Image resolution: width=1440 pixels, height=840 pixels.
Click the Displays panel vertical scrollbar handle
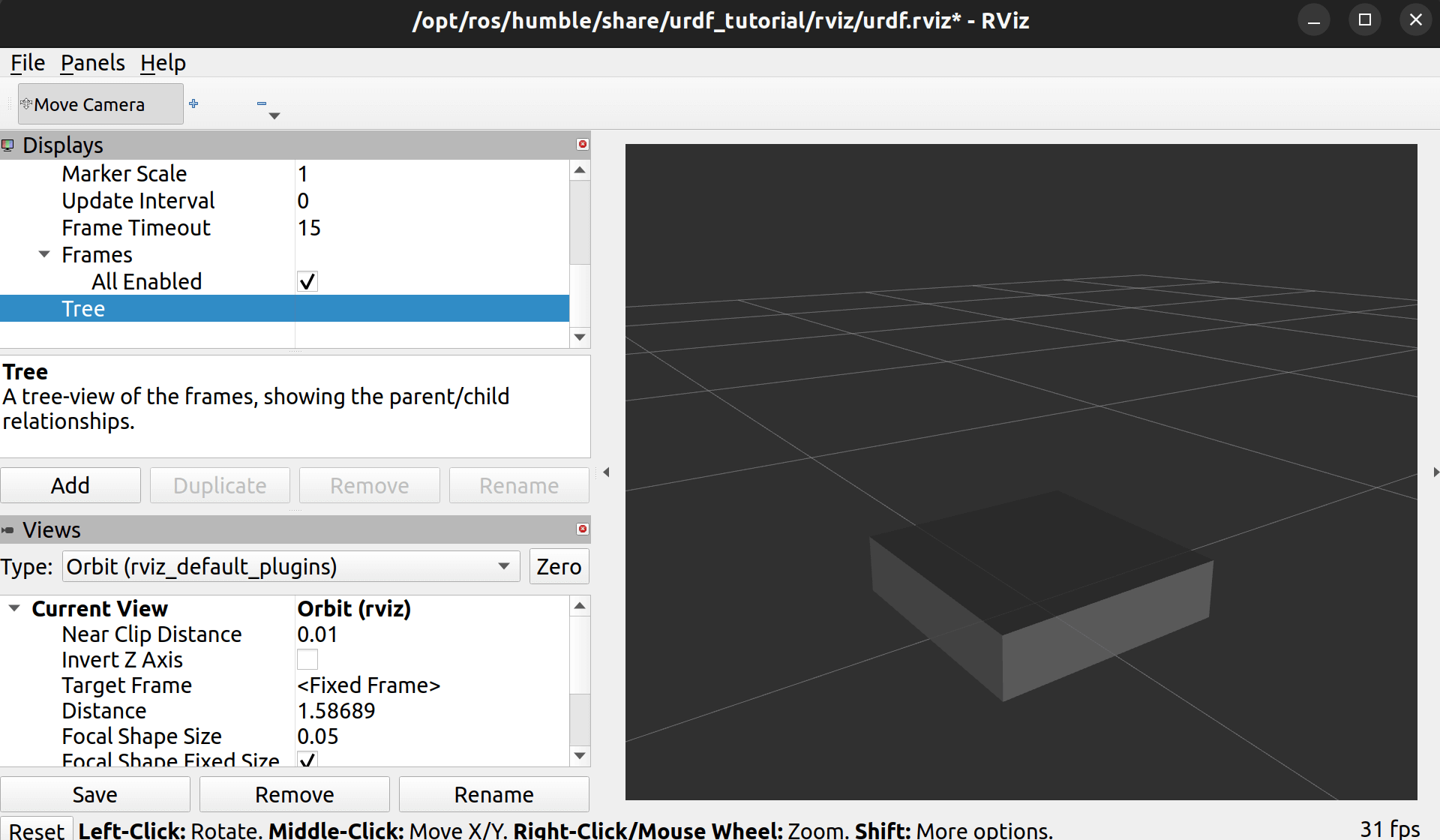tap(579, 221)
